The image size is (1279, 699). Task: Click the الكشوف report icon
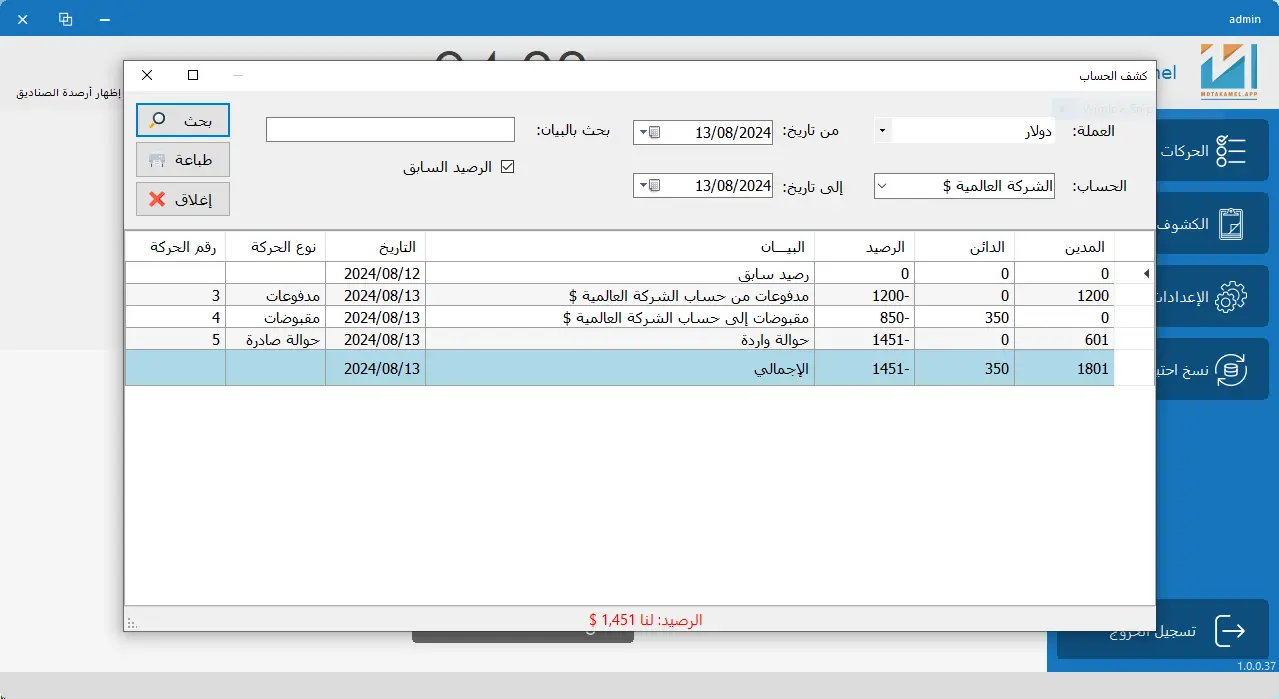[x=1230, y=224]
